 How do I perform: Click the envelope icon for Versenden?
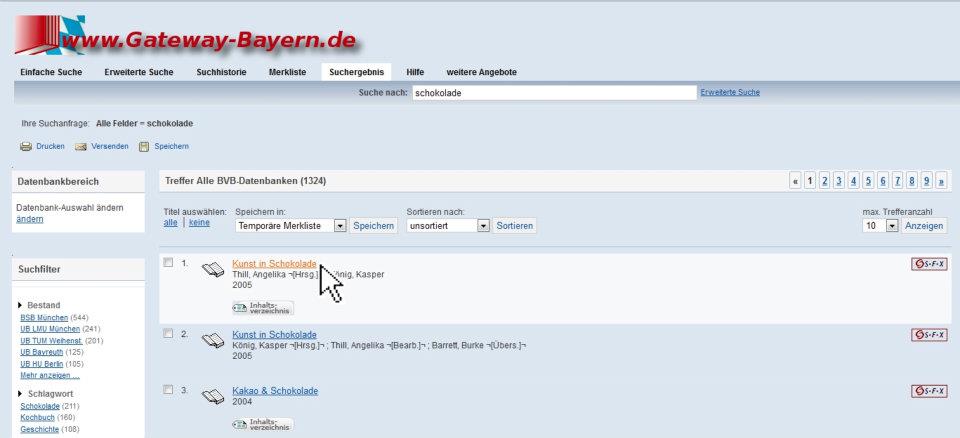(80, 146)
